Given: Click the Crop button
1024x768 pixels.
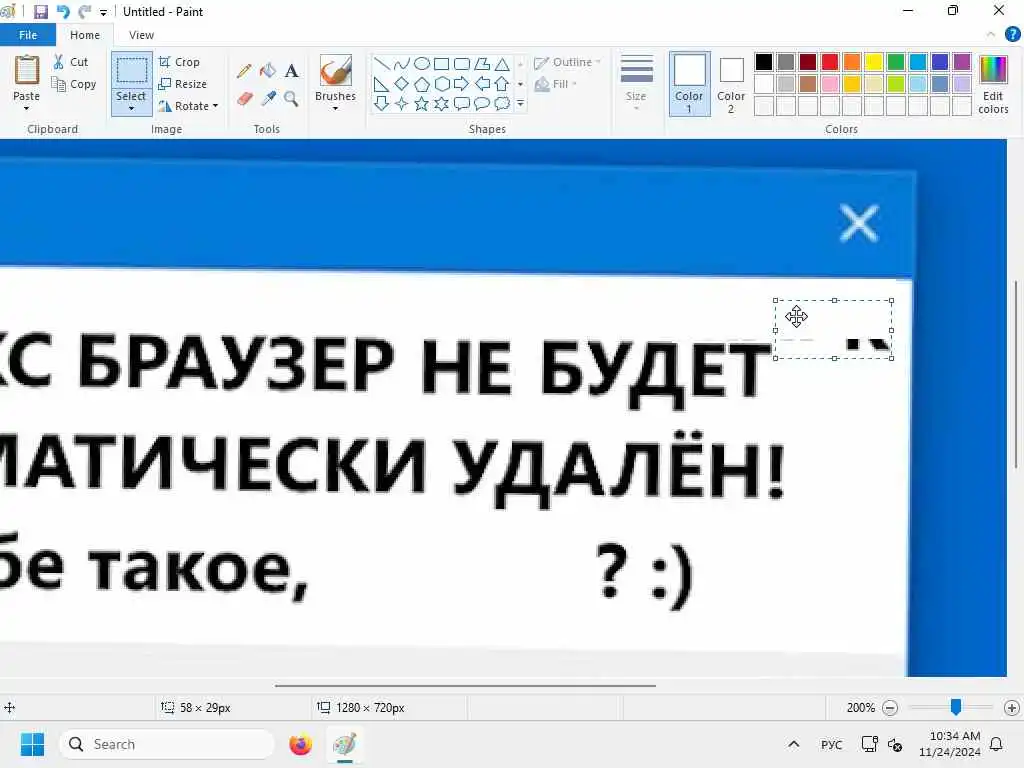Looking at the screenshot, I should (x=179, y=62).
